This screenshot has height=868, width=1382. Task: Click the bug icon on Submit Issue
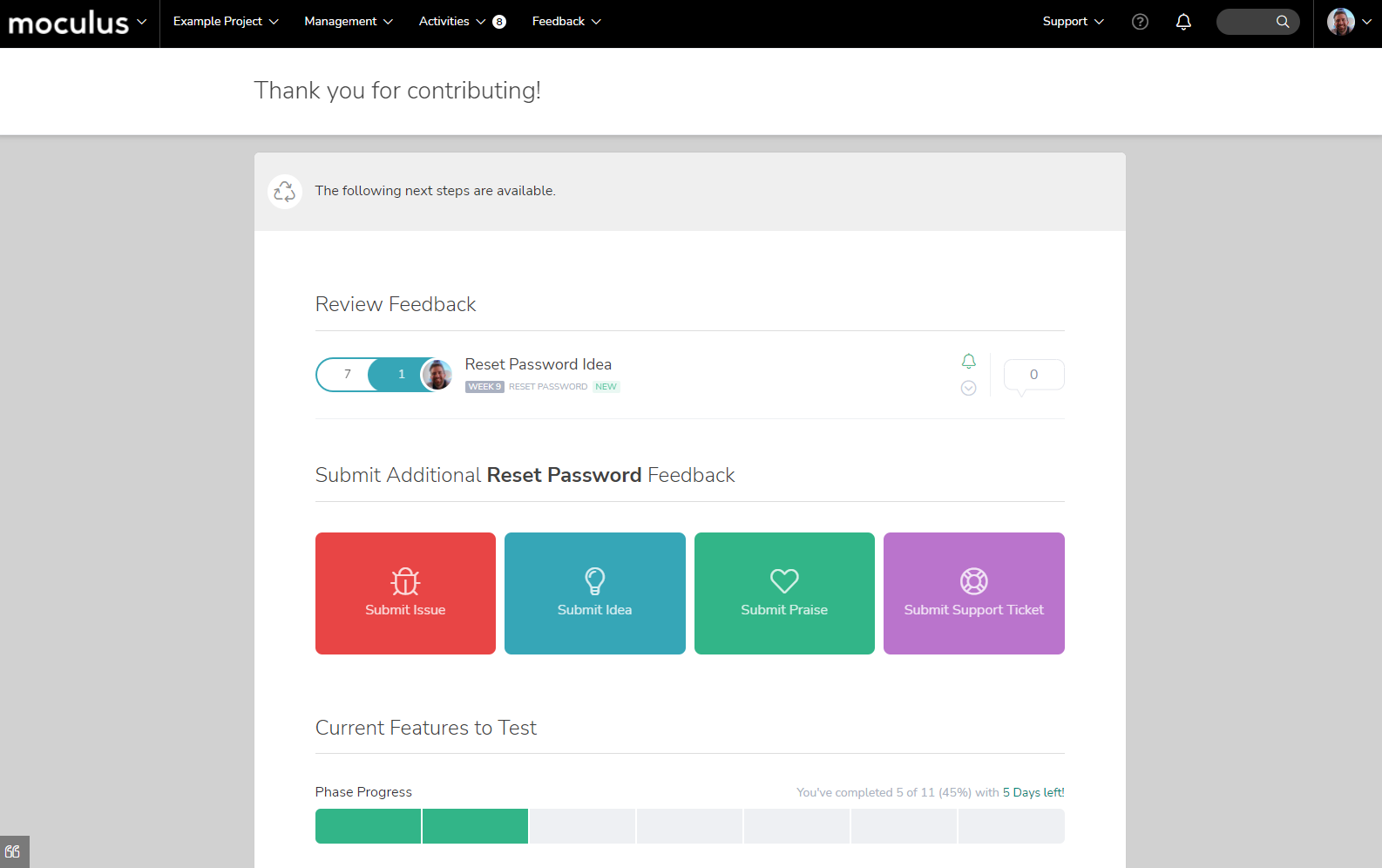tap(405, 581)
